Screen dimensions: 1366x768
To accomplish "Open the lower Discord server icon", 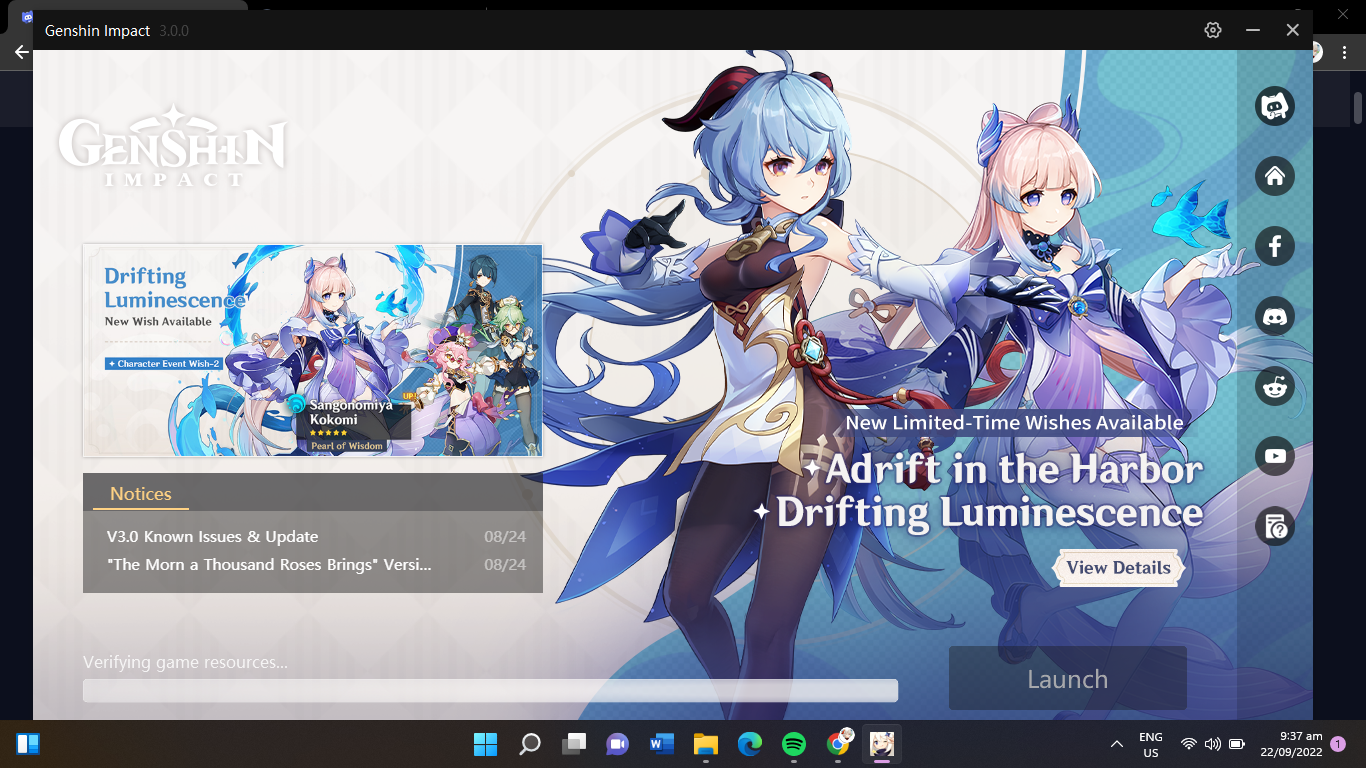I will tap(1275, 316).
